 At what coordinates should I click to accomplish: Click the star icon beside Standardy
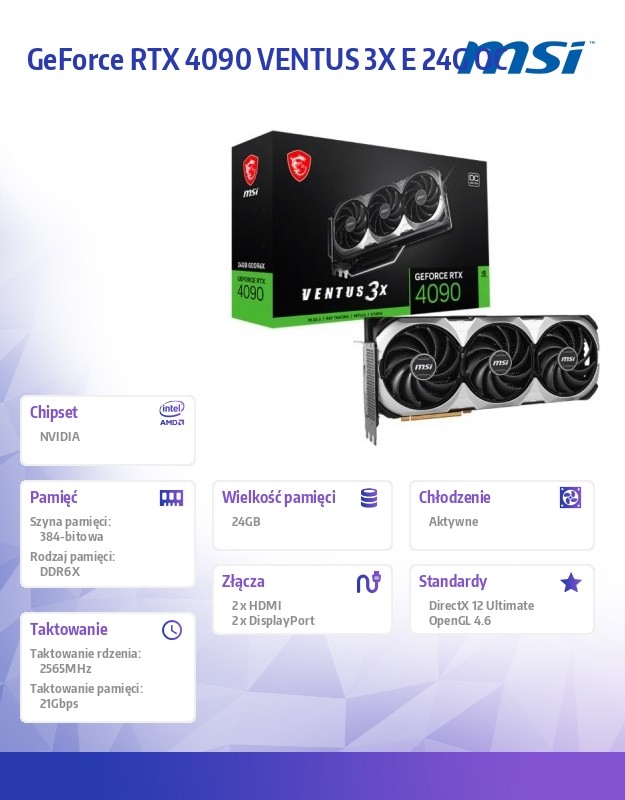click(570, 582)
